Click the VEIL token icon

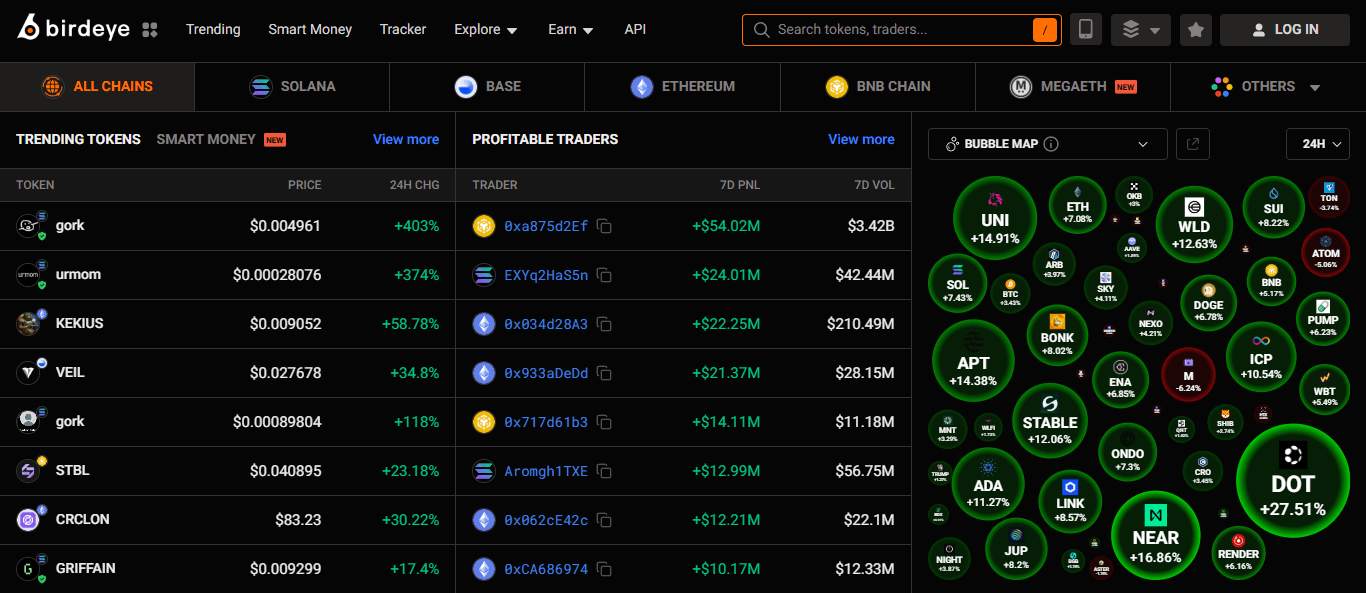click(x=28, y=373)
